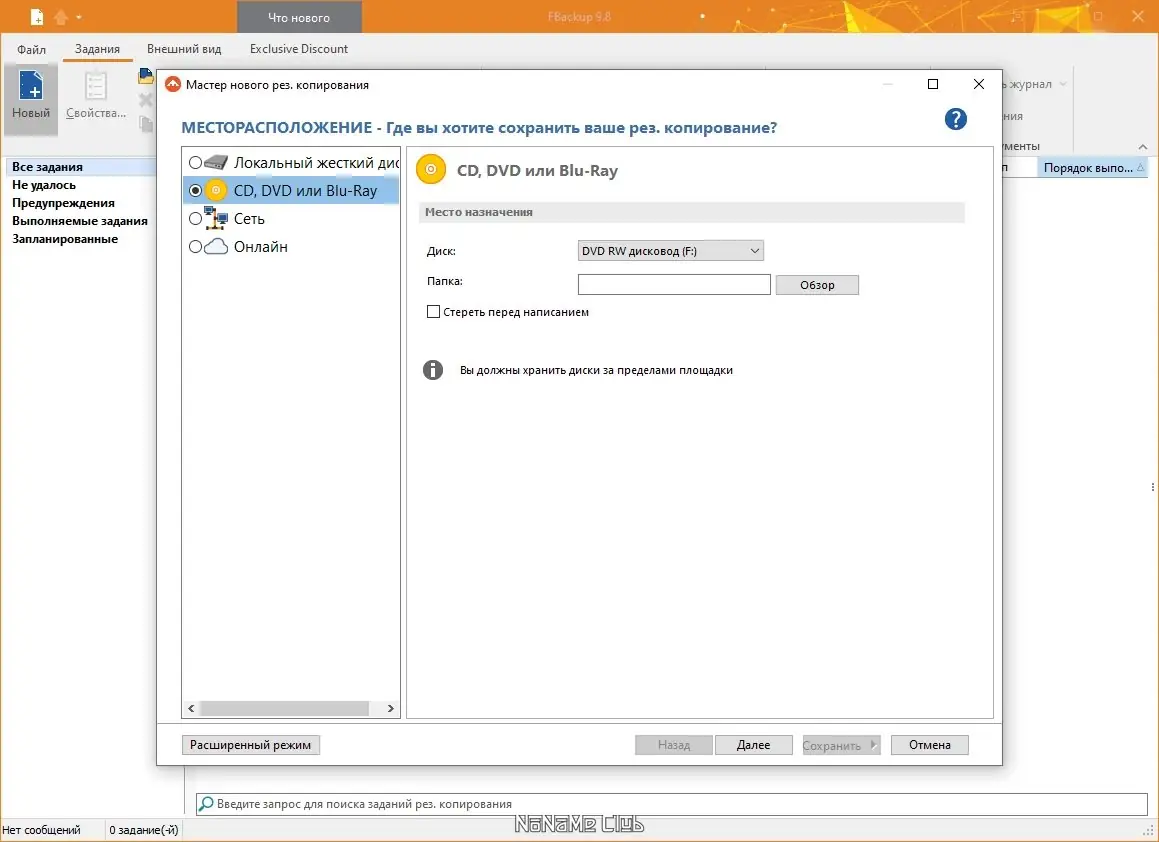Select Запланированные filter in sidebar

point(65,239)
